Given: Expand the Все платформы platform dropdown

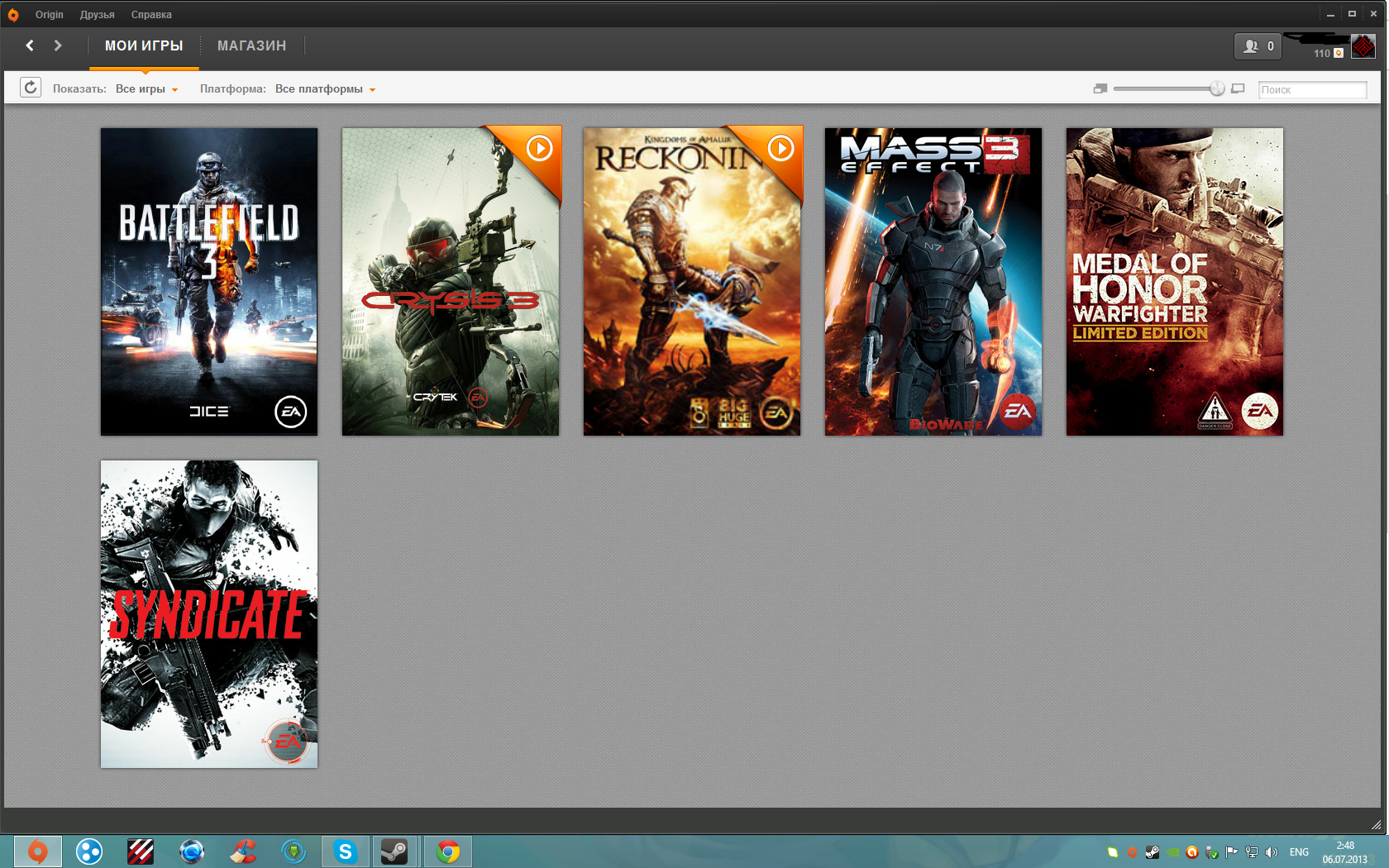Looking at the screenshot, I should point(325,89).
